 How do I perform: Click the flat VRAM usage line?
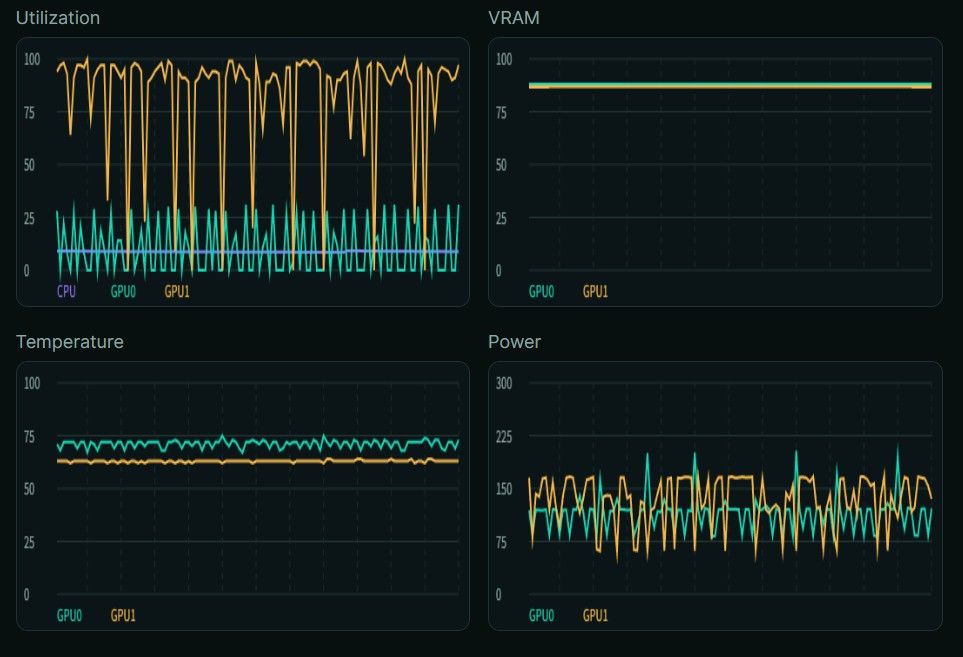pyautogui.click(x=730, y=85)
